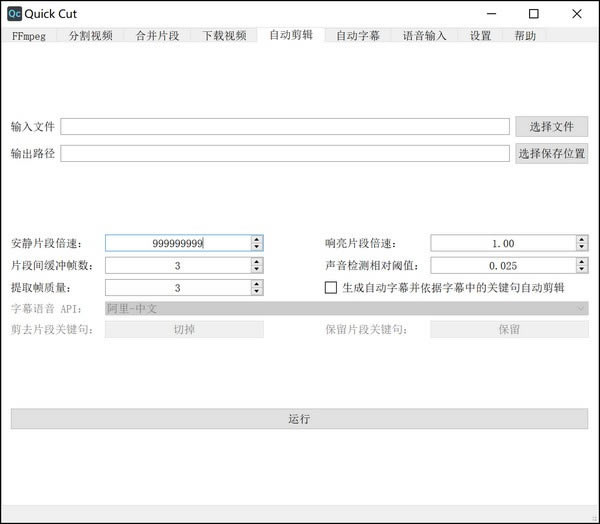Switch to the FFmpeg tab
Screen dimensions: 600x524
pyautogui.click(x=30, y=35)
